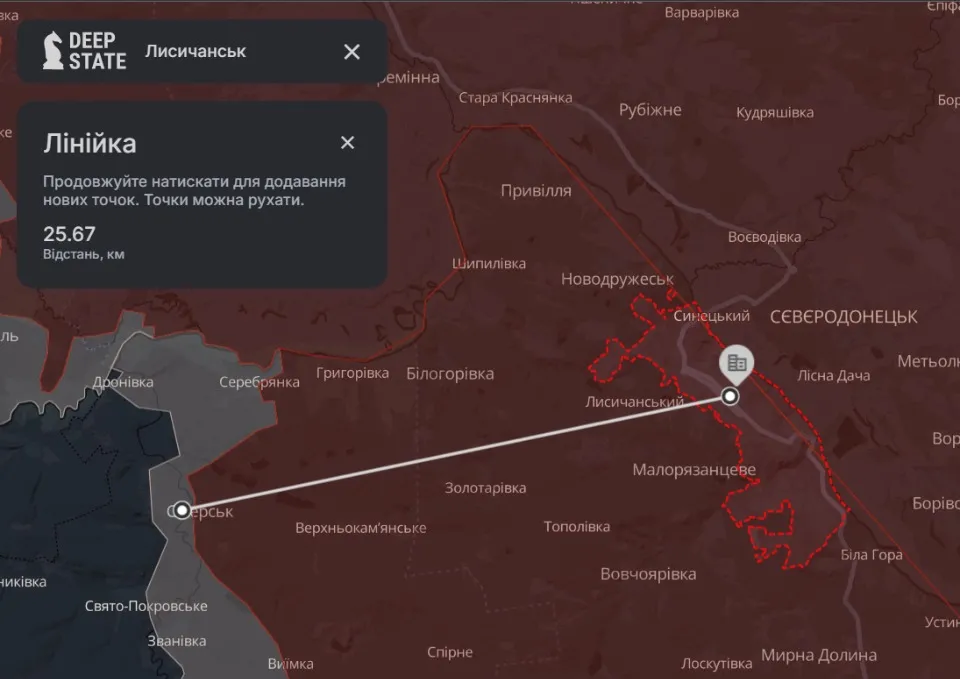
Task: Click the Григорівка map label
Action: 353,373
